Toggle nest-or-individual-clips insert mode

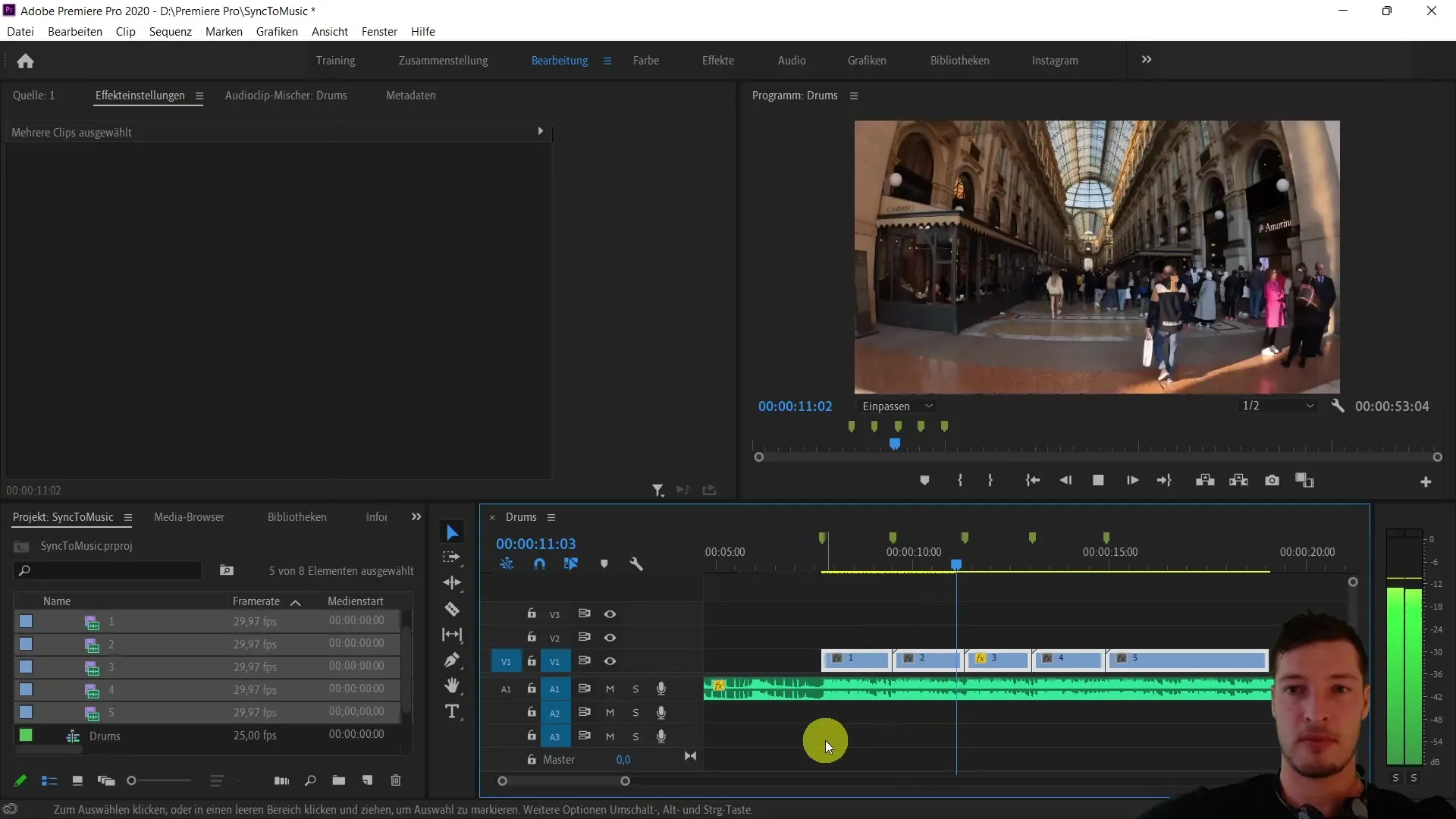(x=507, y=564)
